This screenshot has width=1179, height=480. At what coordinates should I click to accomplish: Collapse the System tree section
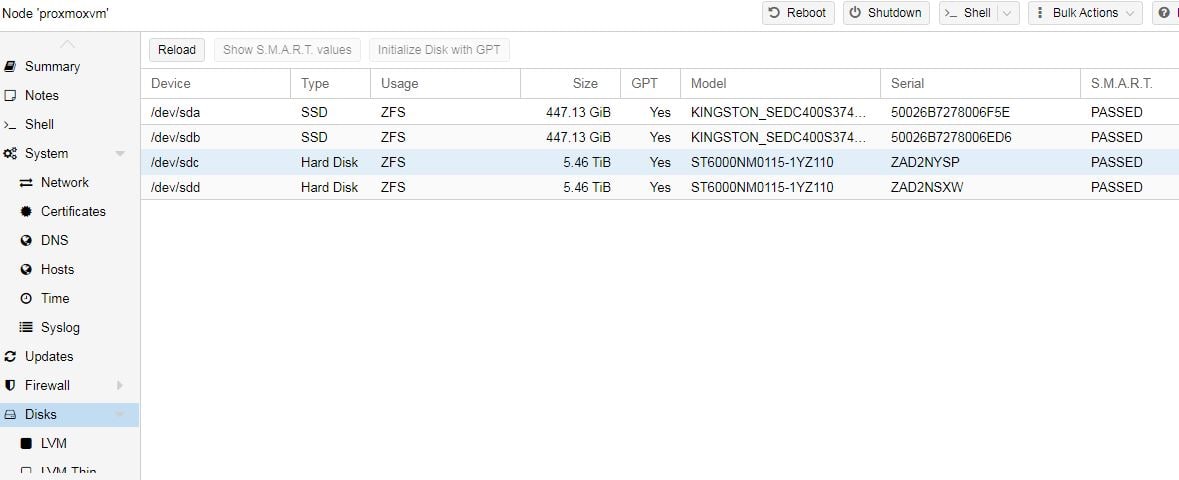pos(120,153)
